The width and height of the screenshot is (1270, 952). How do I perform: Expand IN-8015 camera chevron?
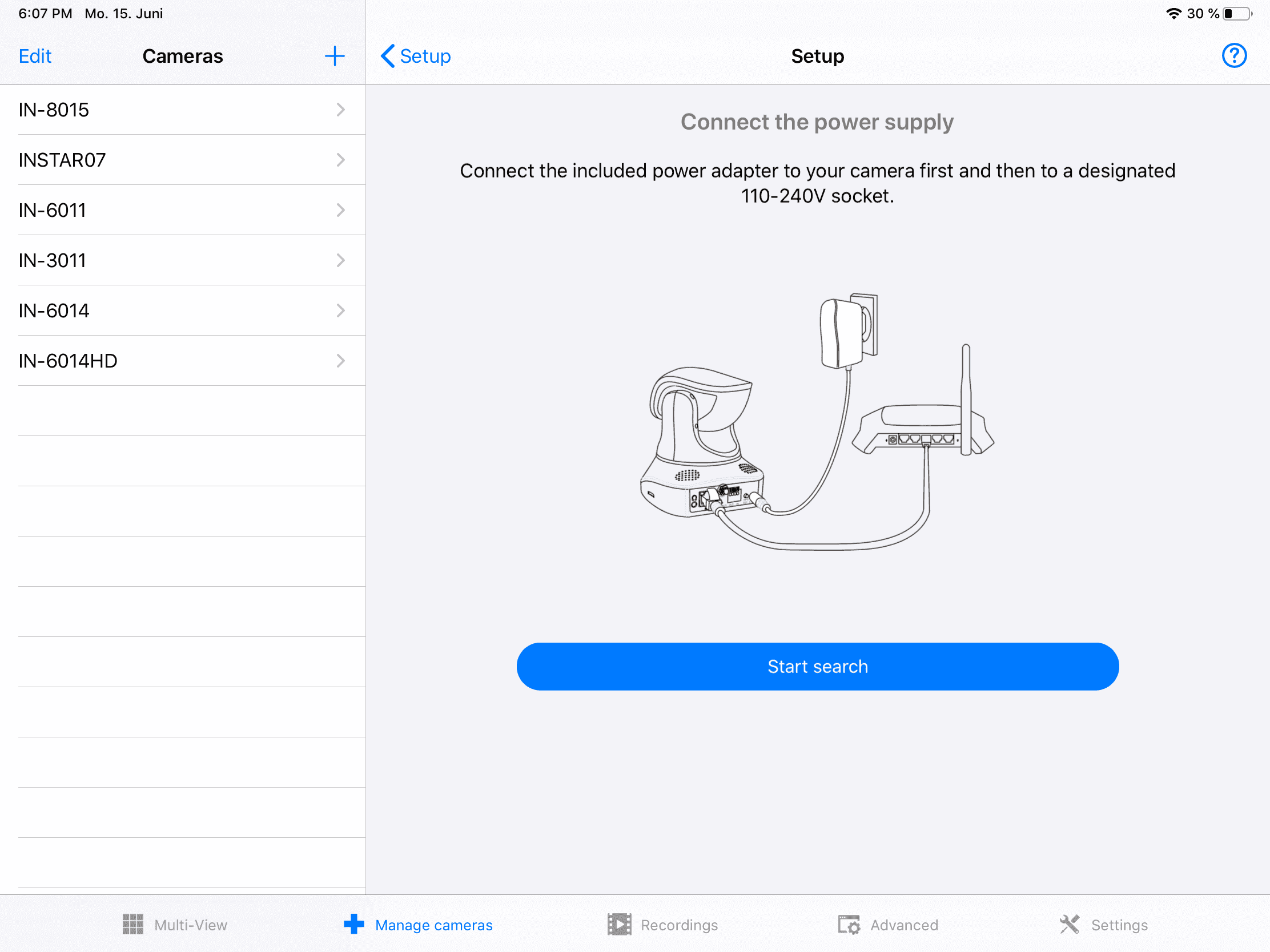340,110
